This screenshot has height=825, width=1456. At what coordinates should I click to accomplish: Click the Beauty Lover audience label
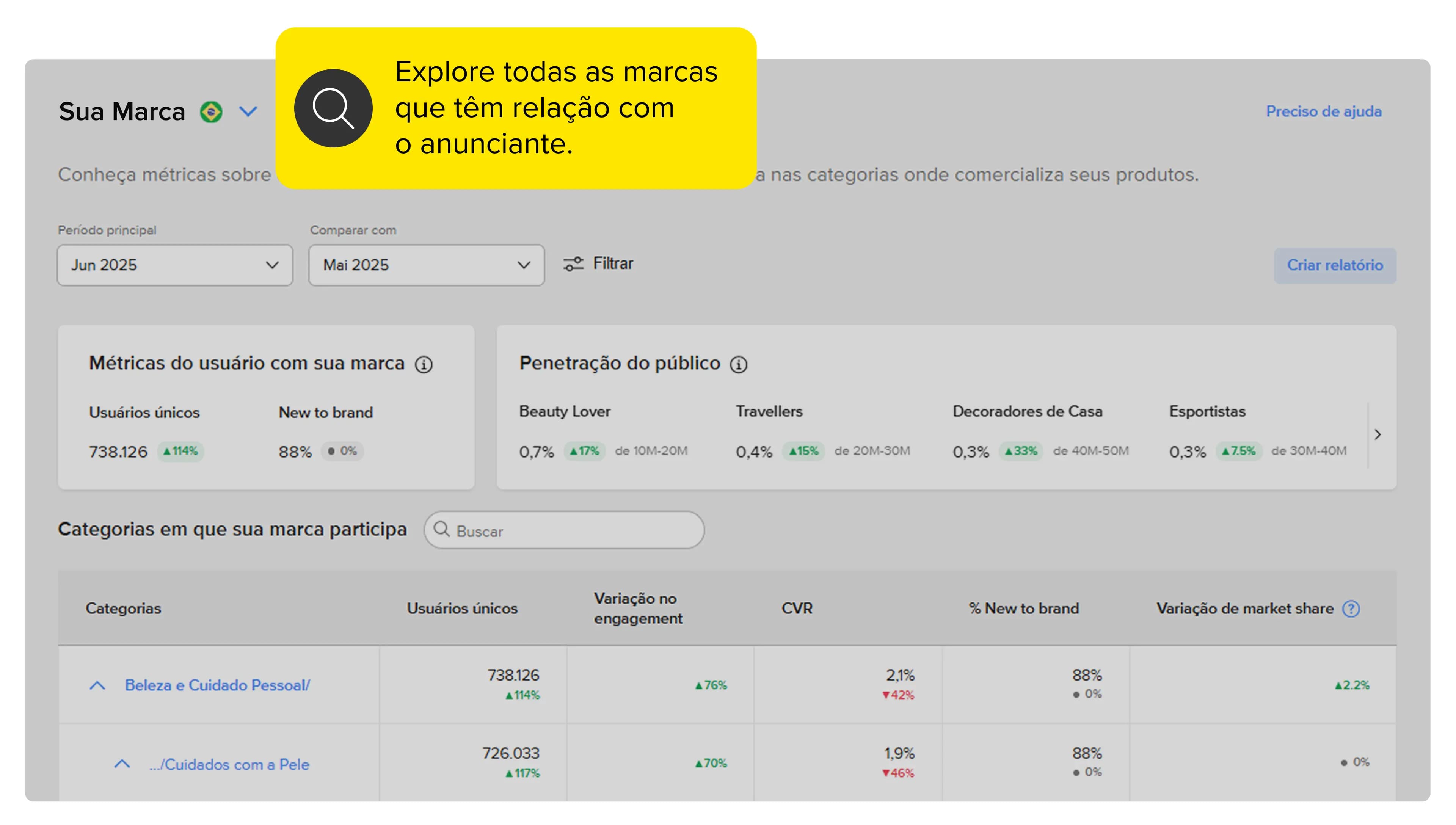tap(565, 411)
